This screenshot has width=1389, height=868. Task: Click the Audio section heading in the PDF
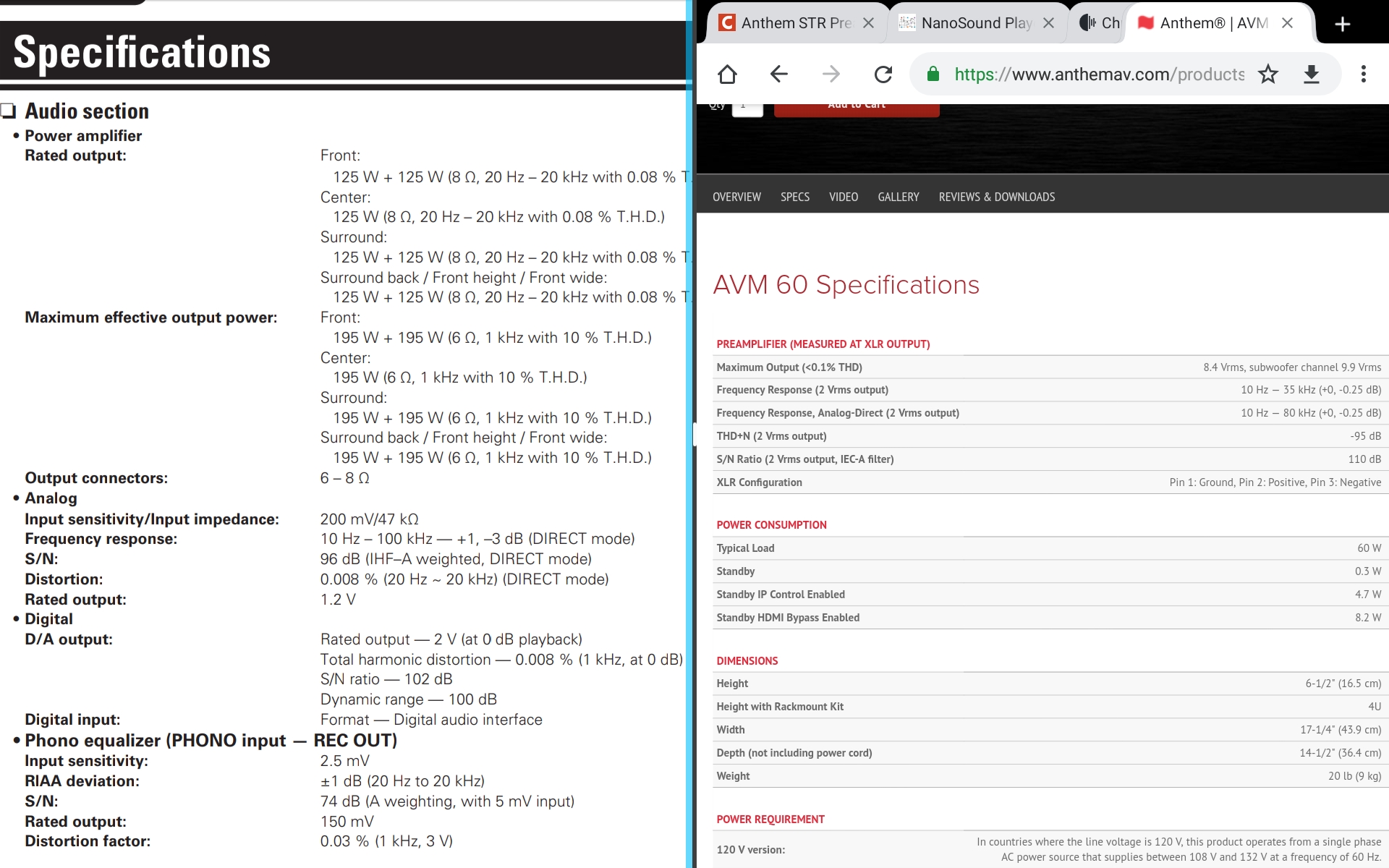coord(87,111)
